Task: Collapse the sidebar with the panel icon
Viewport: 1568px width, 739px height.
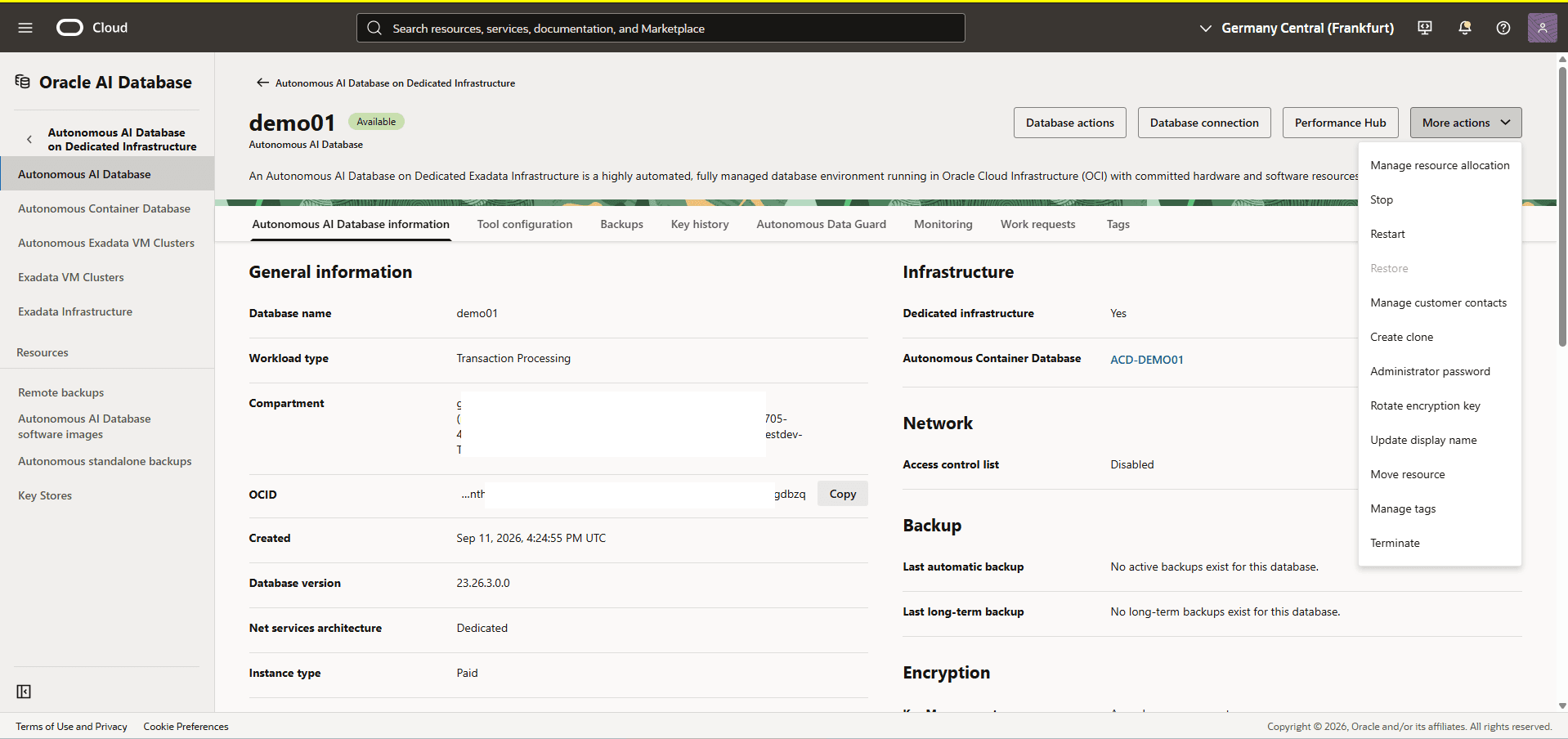Action: (x=24, y=692)
